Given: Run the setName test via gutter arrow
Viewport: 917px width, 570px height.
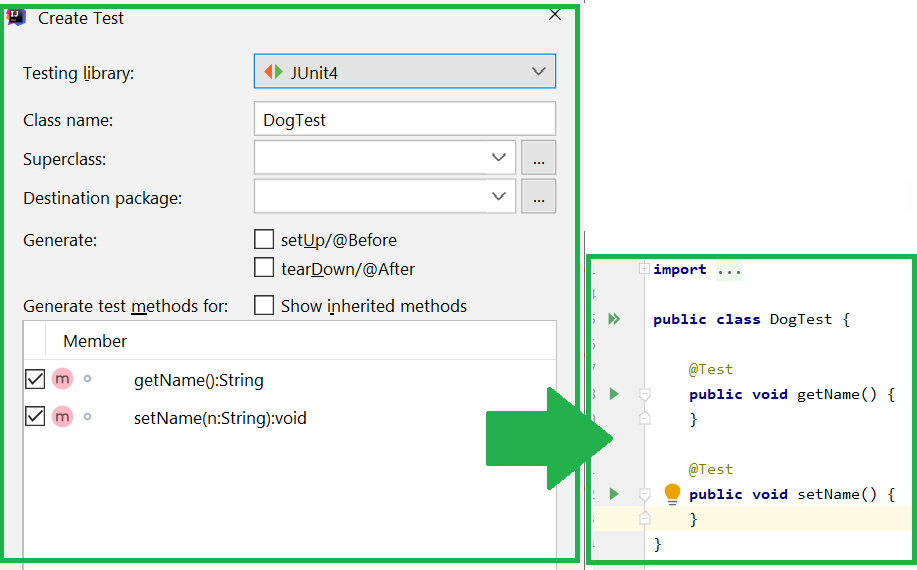Looking at the screenshot, I should [614, 494].
